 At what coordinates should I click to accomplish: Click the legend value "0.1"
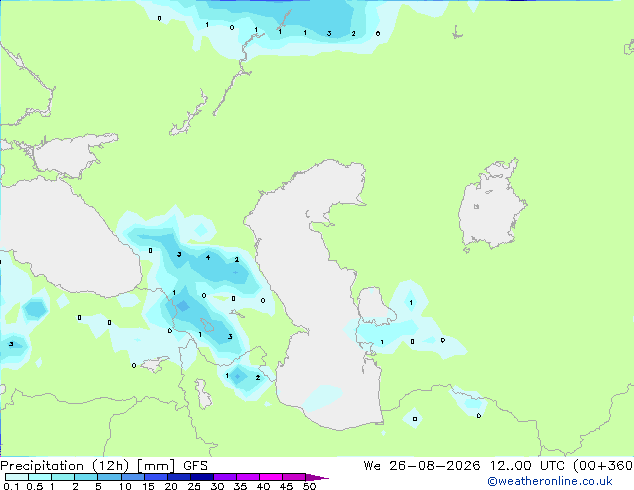tap(11, 486)
